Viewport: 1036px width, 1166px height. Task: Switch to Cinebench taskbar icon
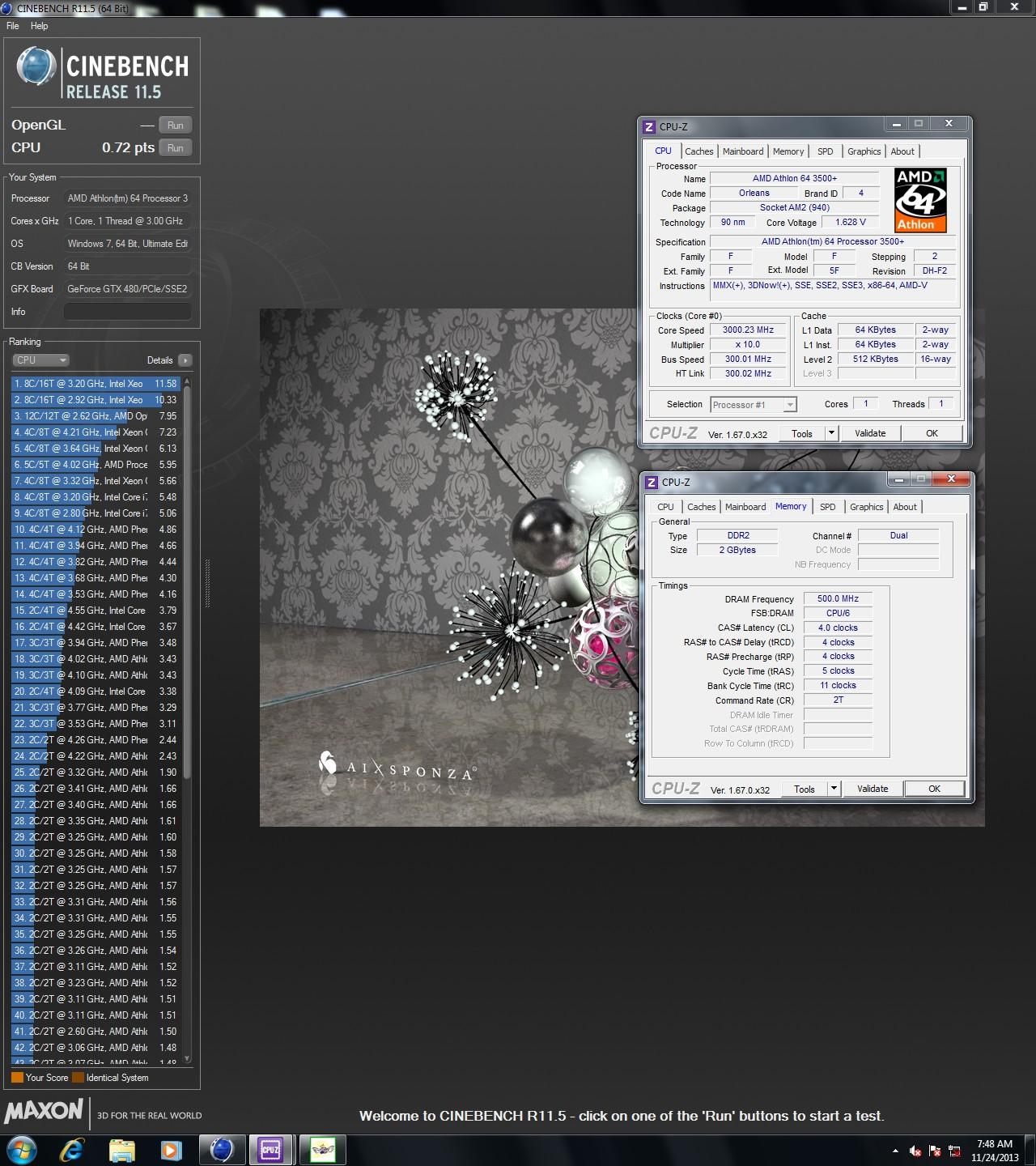click(x=222, y=1150)
